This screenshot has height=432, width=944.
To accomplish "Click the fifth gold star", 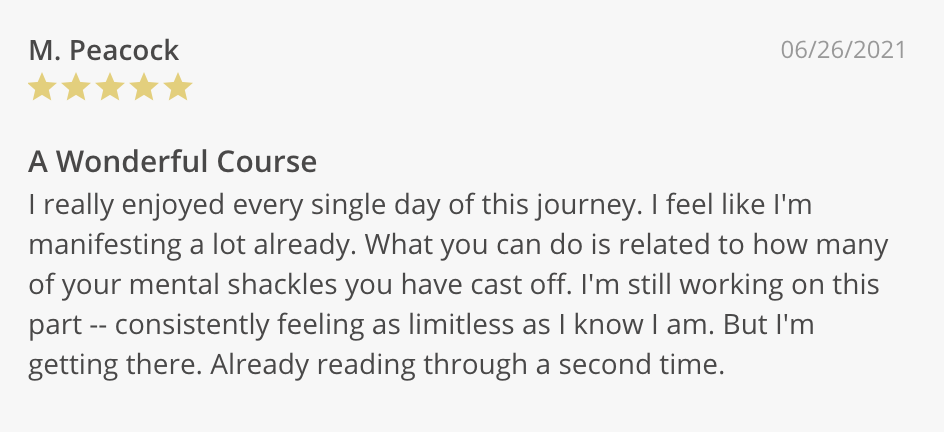I will (x=178, y=88).
